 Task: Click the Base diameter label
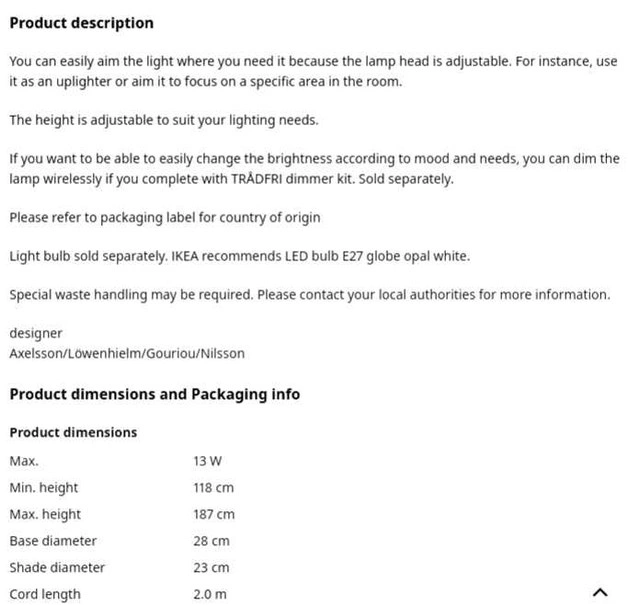tap(53, 541)
